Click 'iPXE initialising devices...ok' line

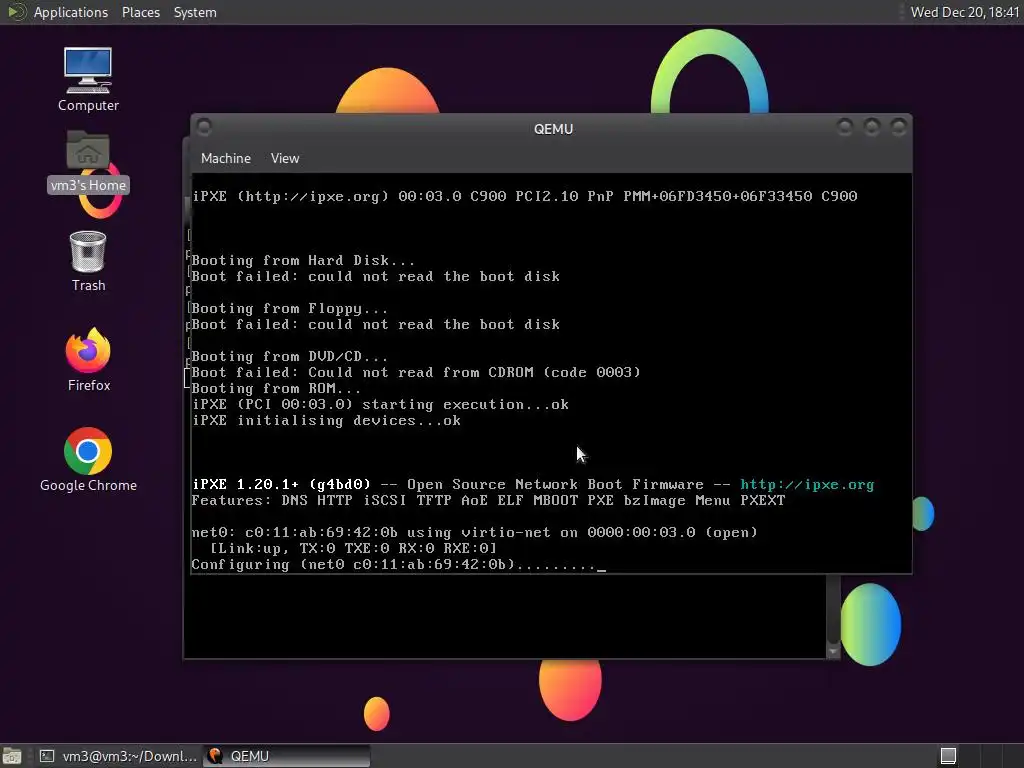click(x=327, y=421)
